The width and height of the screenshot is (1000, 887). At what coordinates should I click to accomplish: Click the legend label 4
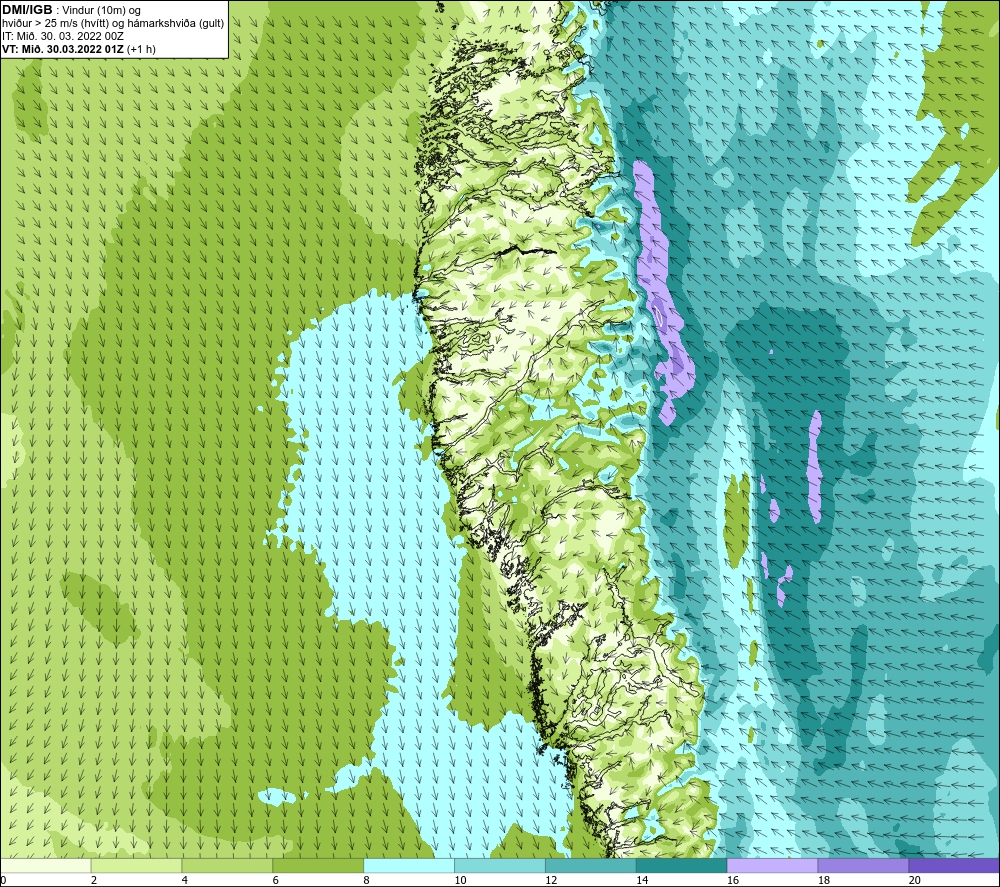coord(185,880)
